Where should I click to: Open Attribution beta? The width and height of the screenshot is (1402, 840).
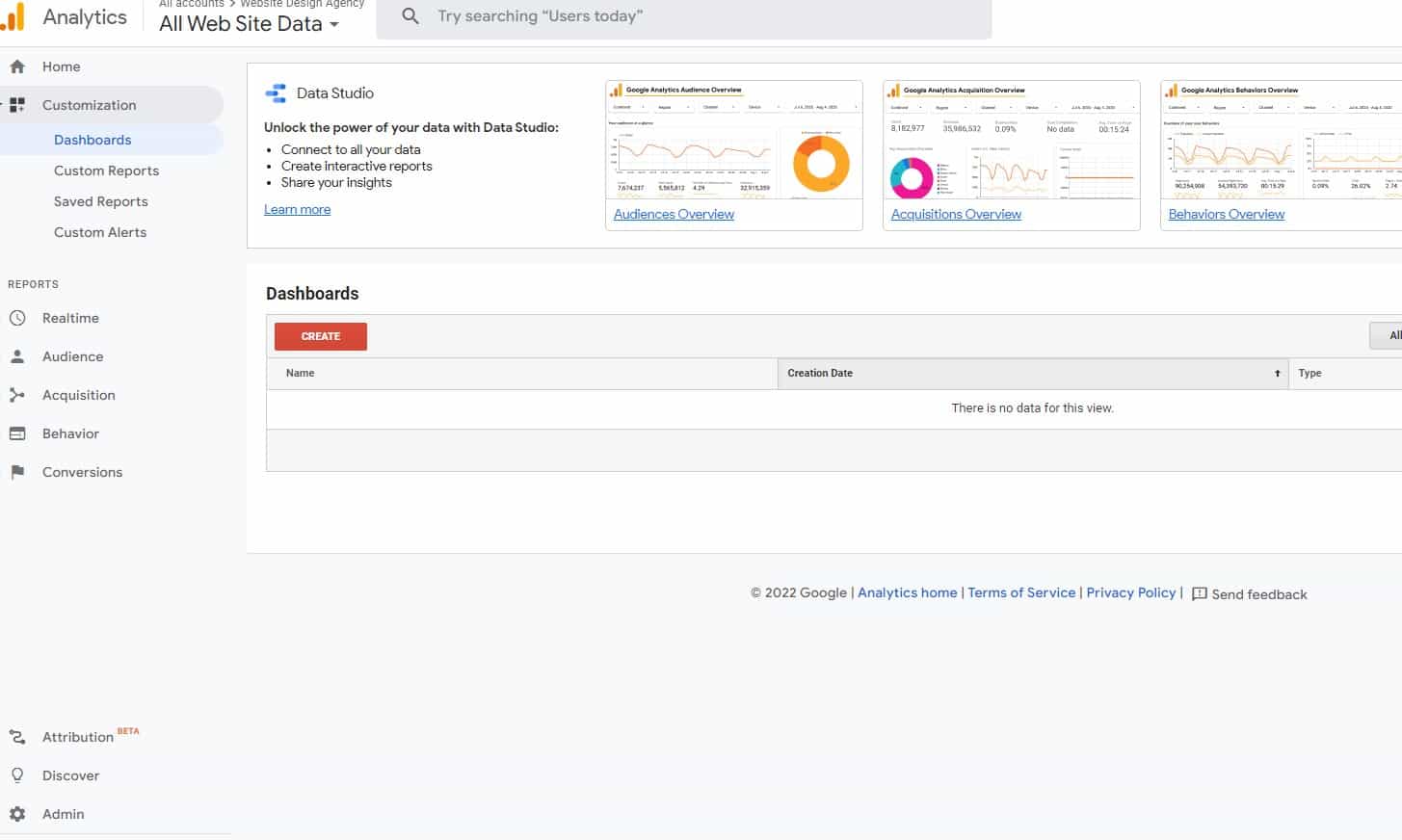coord(91,737)
